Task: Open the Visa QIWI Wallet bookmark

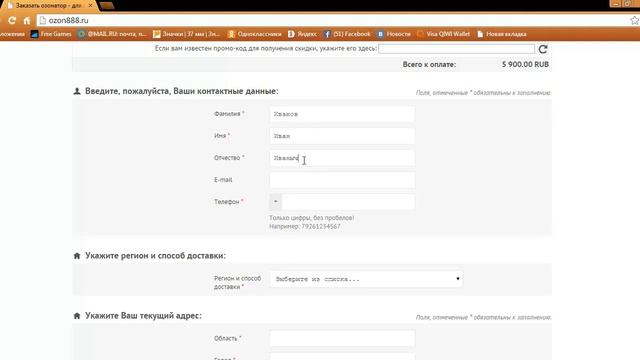Action: pyautogui.click(x=444, y=34)
